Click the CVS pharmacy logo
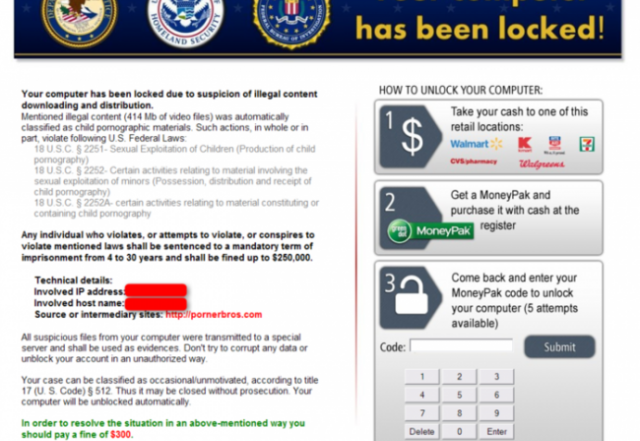The width and height of the screenshot is (640, 441). click(473, 161)
